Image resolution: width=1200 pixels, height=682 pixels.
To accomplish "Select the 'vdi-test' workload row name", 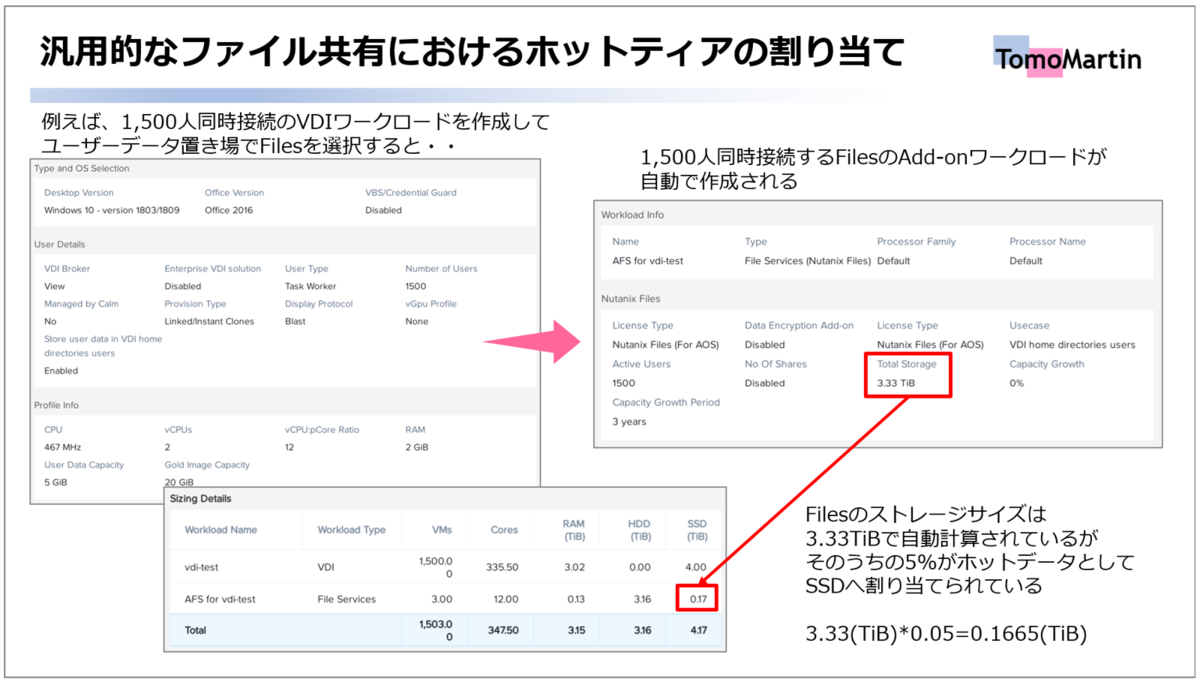I will 202,567.
